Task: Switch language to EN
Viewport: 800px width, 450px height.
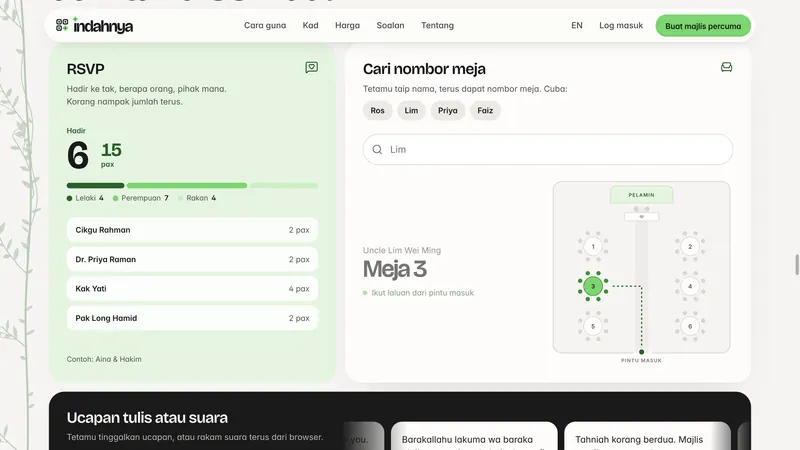Action: (577, 26)
